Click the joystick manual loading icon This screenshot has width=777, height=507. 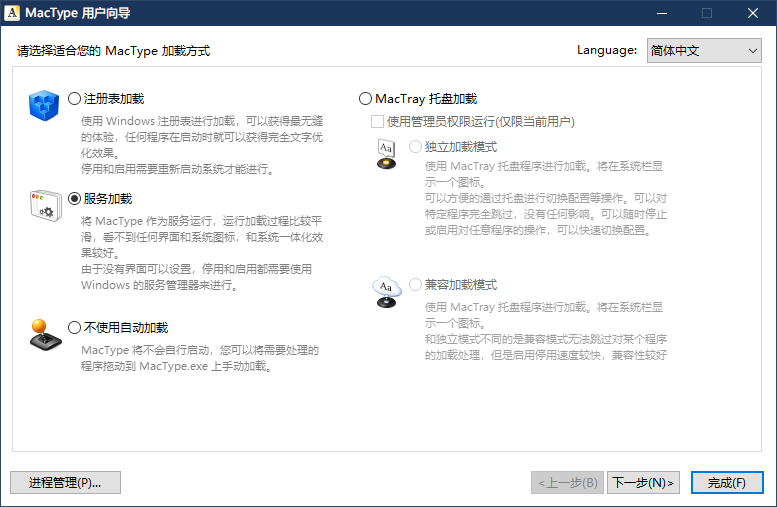click(x=46, y=335)
